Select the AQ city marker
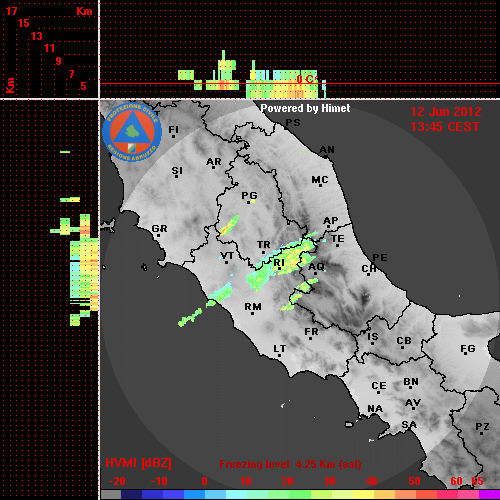500x500 pixels. click(x=316, y=273)
